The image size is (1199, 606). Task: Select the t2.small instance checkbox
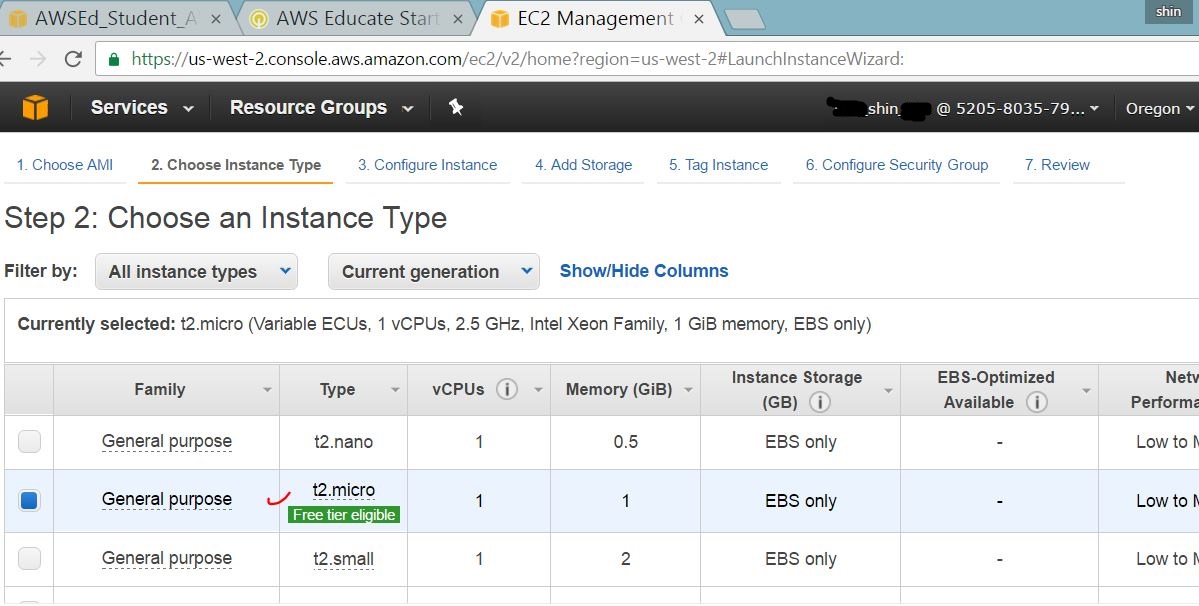click(30, 558)
